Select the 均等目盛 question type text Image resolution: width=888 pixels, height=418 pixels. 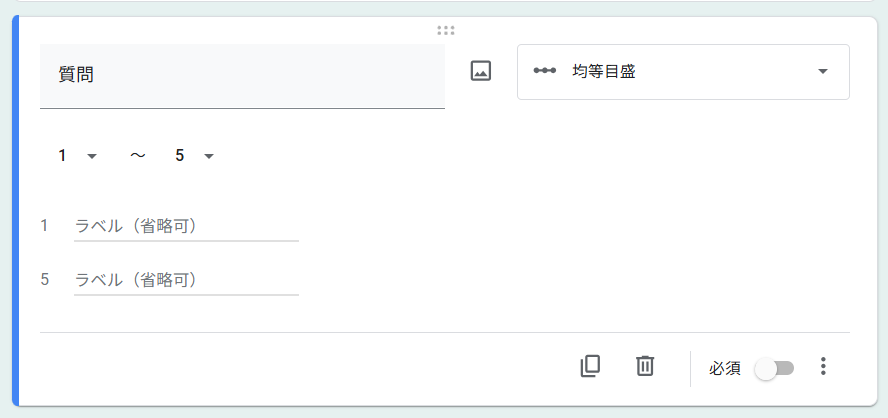(x=604, y=71)
